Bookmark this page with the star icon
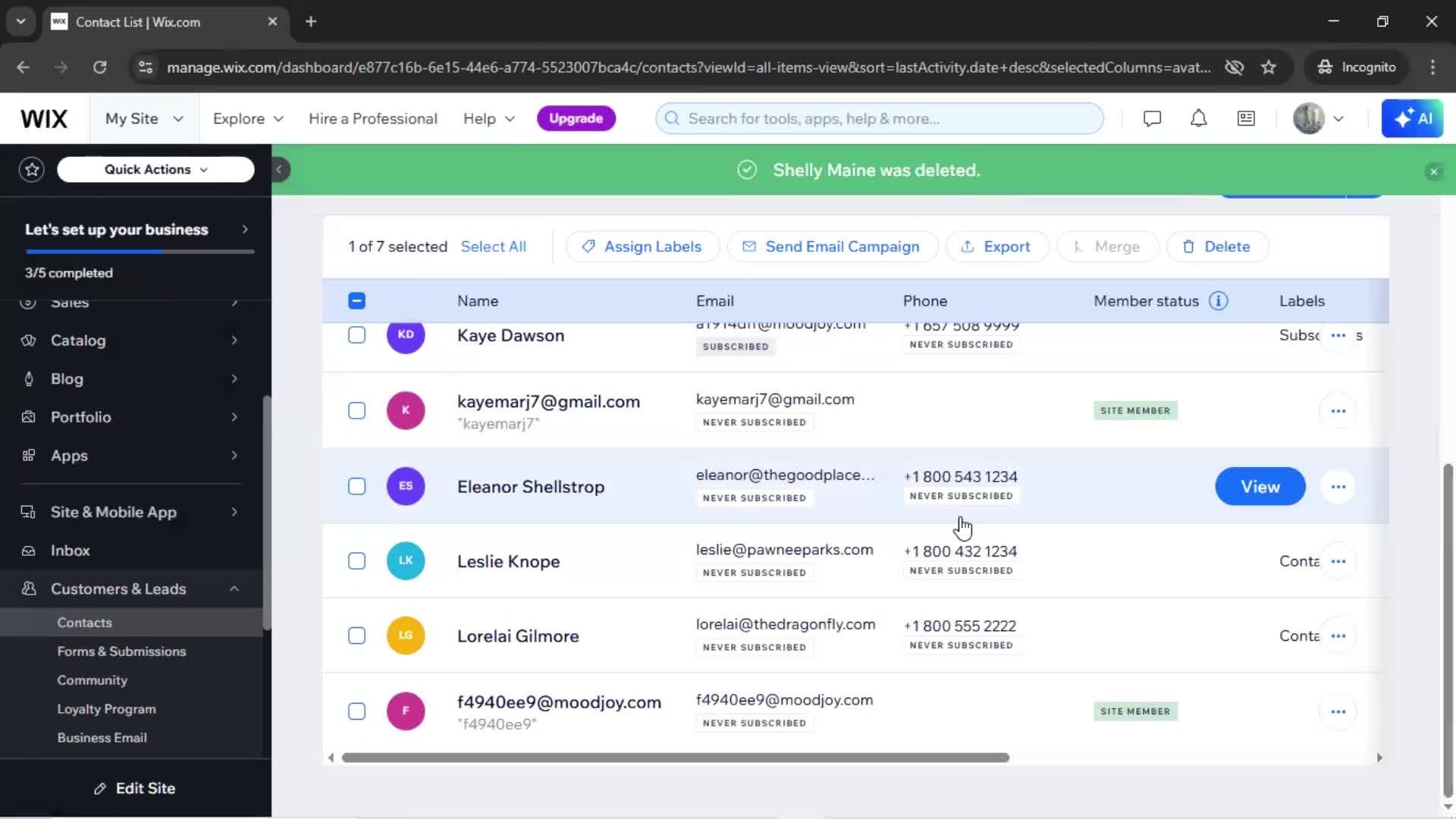 (1268, 67)
